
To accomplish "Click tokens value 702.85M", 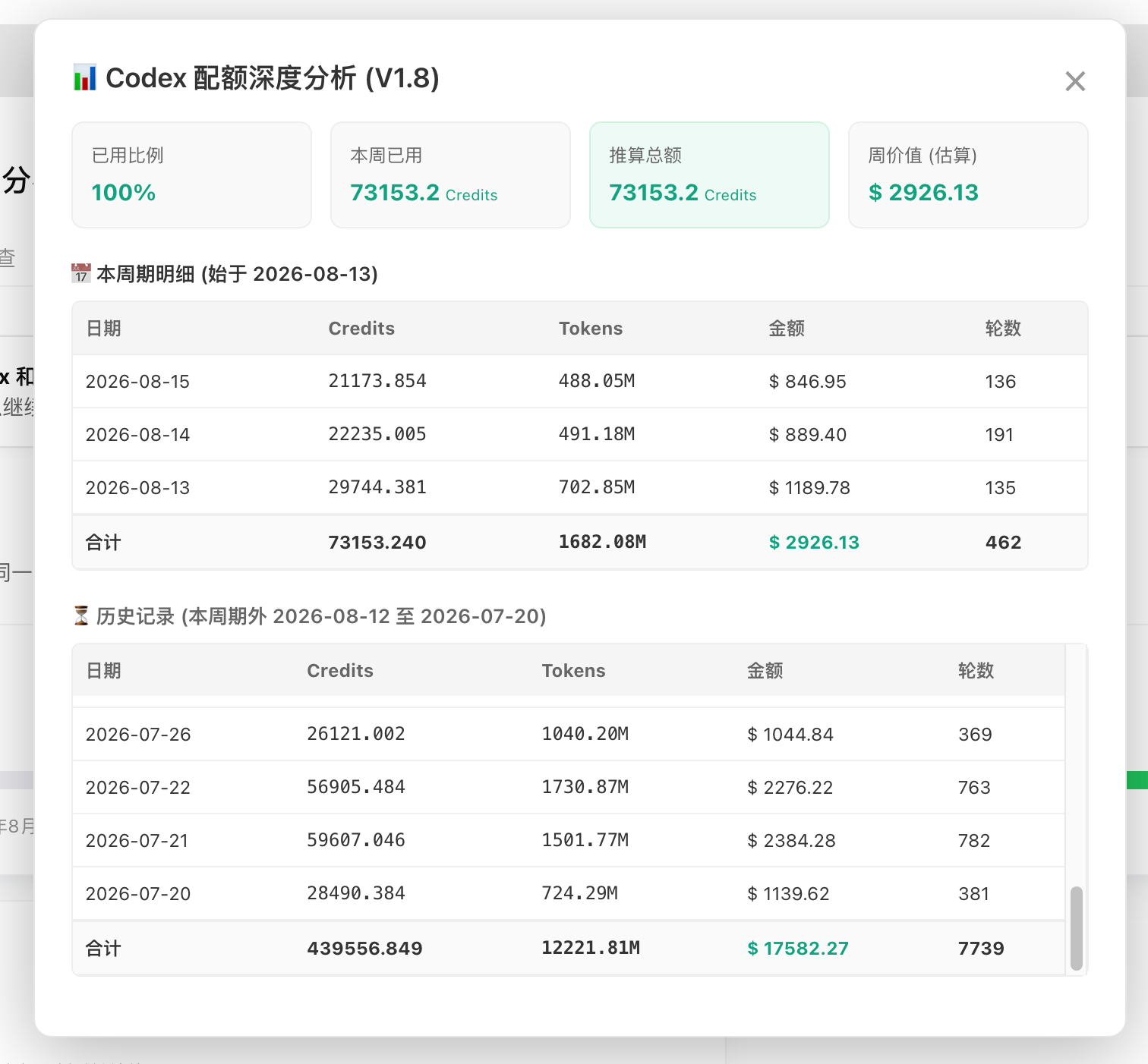I will (597, 487).
